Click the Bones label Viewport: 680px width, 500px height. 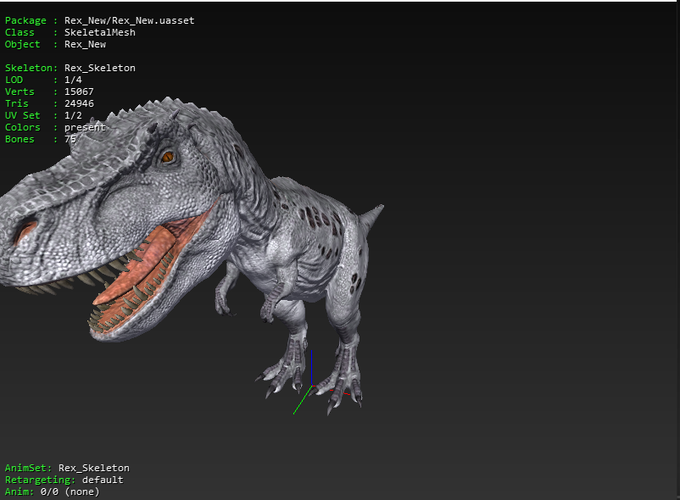pyautogui.click(x=20, y=139)
